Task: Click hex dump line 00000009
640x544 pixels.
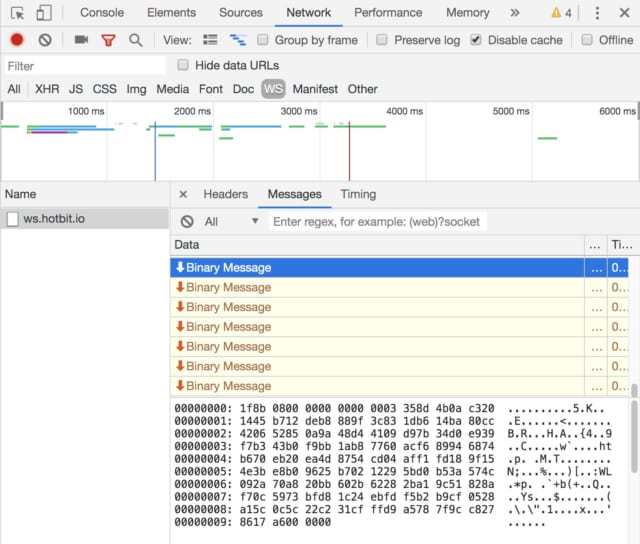Action: [x=359, y=522]
